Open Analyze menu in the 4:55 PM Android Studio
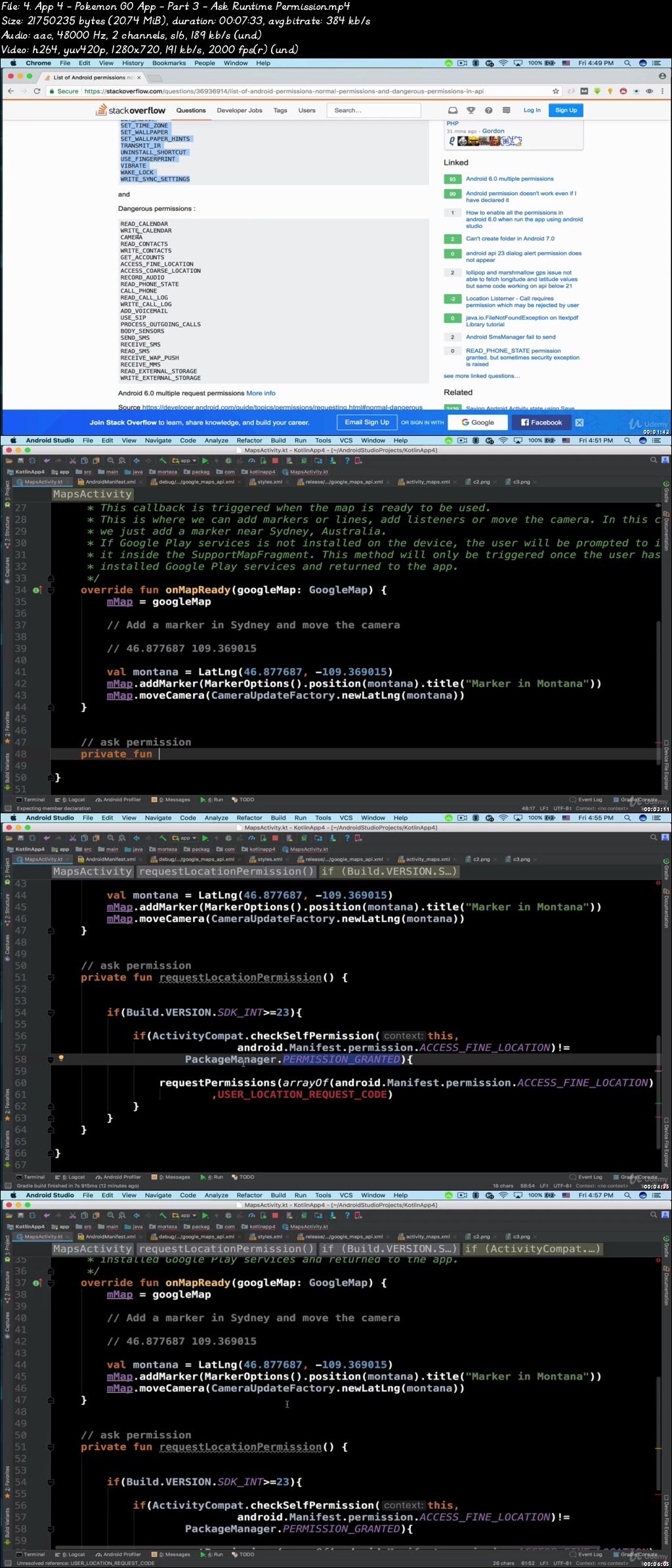672x1568 pixels. click(217, 818)
